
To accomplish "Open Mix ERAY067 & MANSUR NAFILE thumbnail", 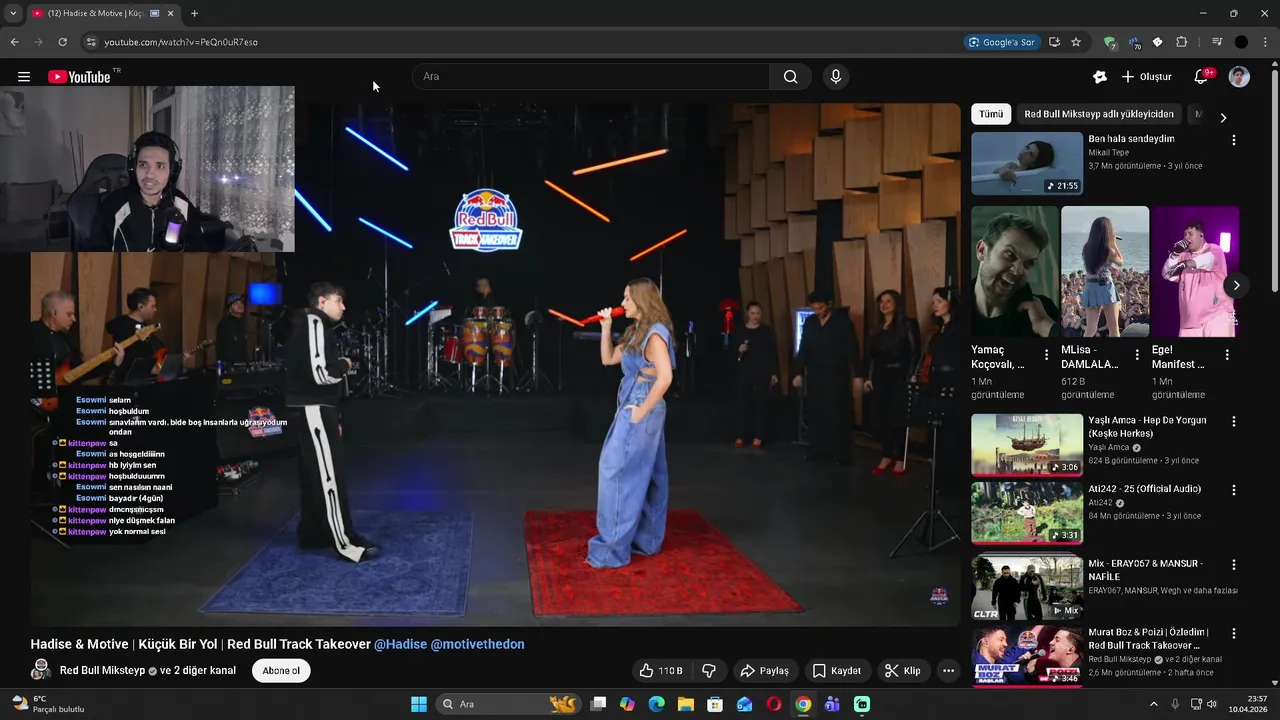I will pyautogui.click(x=1027, y=586).
